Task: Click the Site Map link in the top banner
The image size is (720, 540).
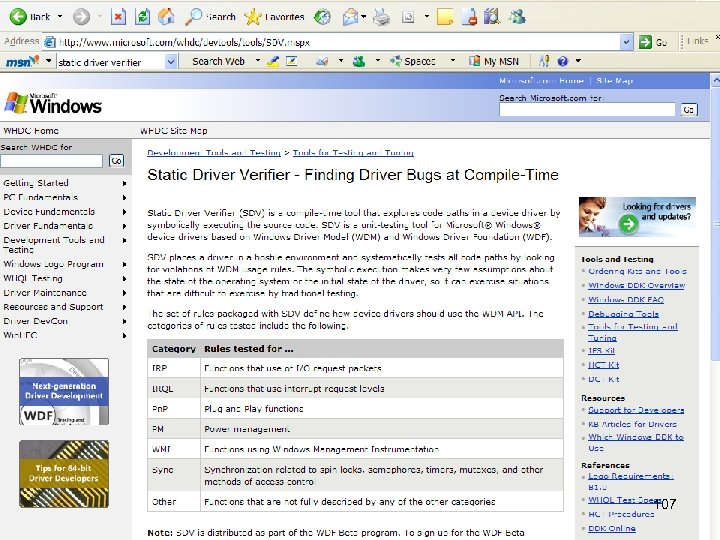Action: pos(614,81)
